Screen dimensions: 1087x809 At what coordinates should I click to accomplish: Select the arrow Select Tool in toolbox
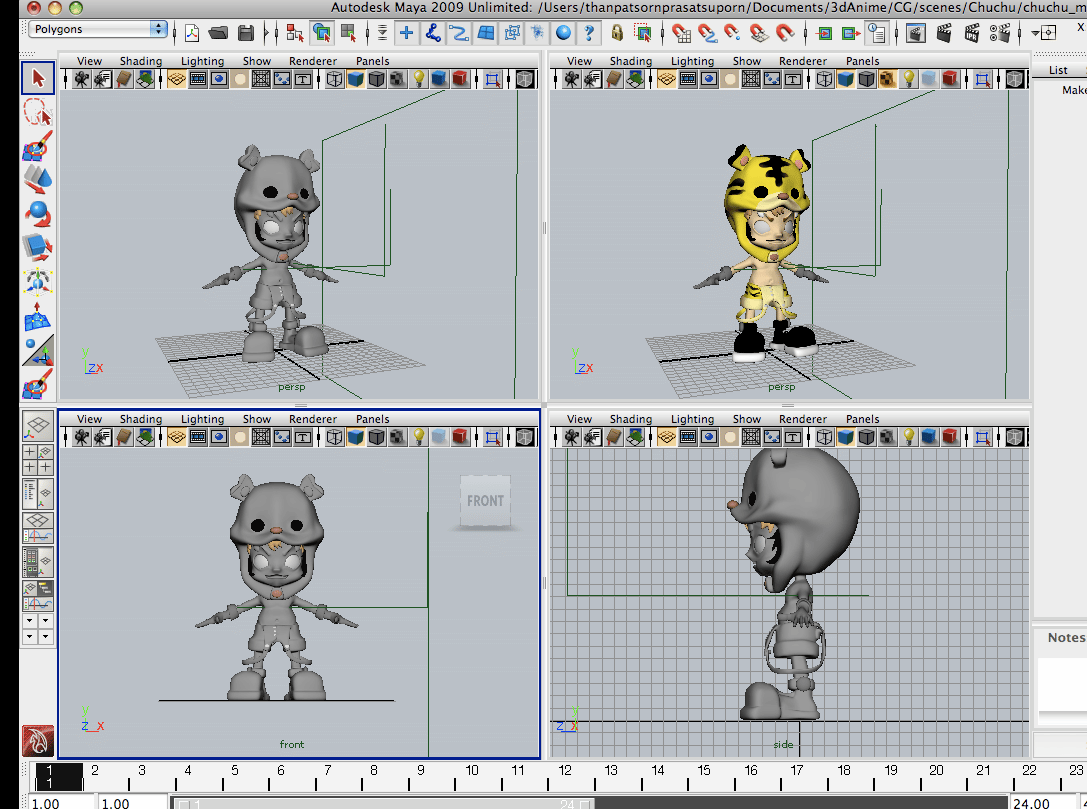point(38,78)
